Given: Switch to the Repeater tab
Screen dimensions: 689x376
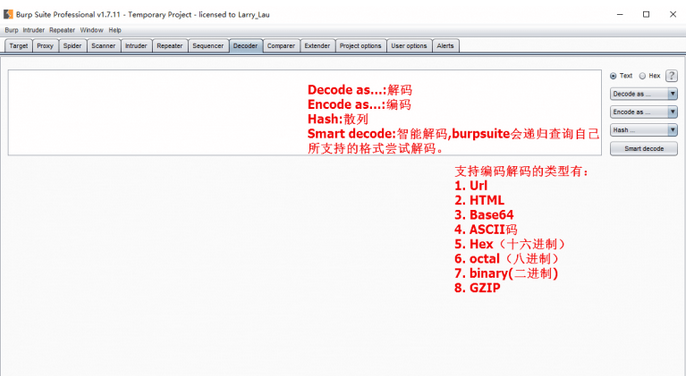Looking at the screenshot, I should [x=170, y=46].
